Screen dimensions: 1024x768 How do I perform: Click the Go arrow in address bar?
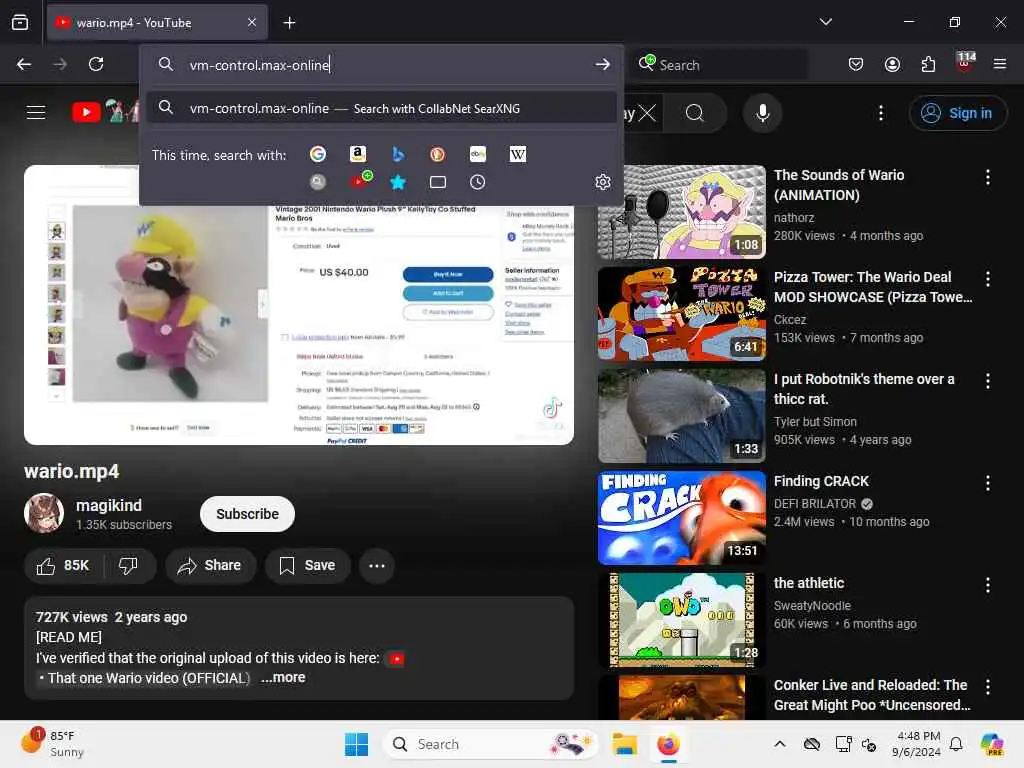(602, 64)
